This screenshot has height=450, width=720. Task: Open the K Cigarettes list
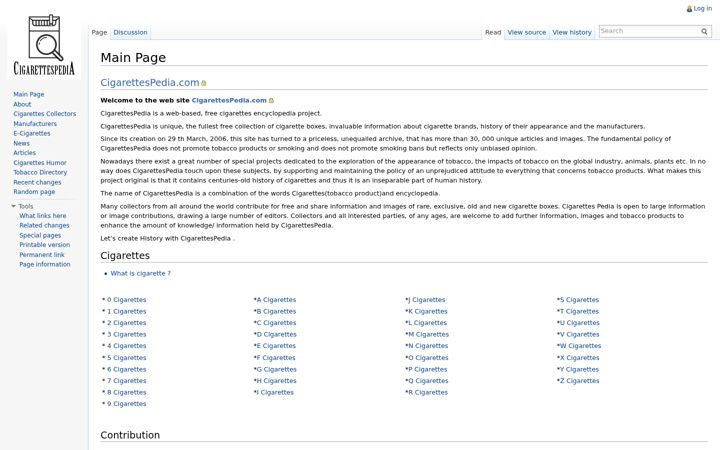point(428,311)
